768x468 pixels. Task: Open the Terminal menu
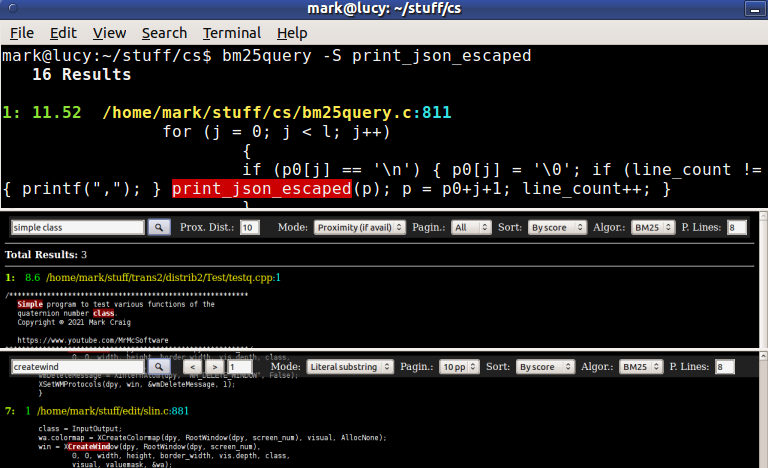pyautogui.click(x=232, y=33)
